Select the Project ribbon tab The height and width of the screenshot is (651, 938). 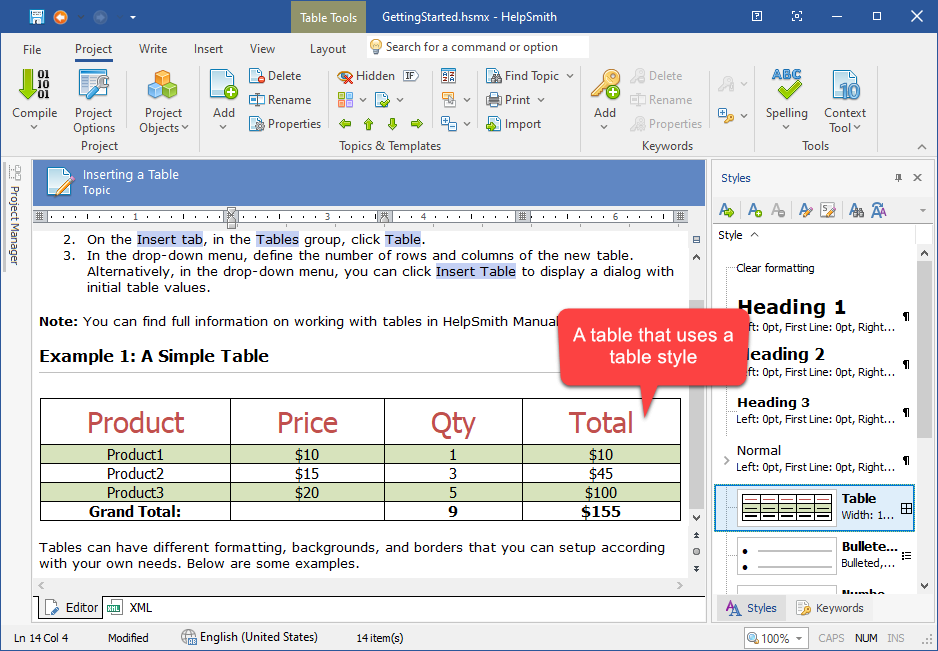93,49
